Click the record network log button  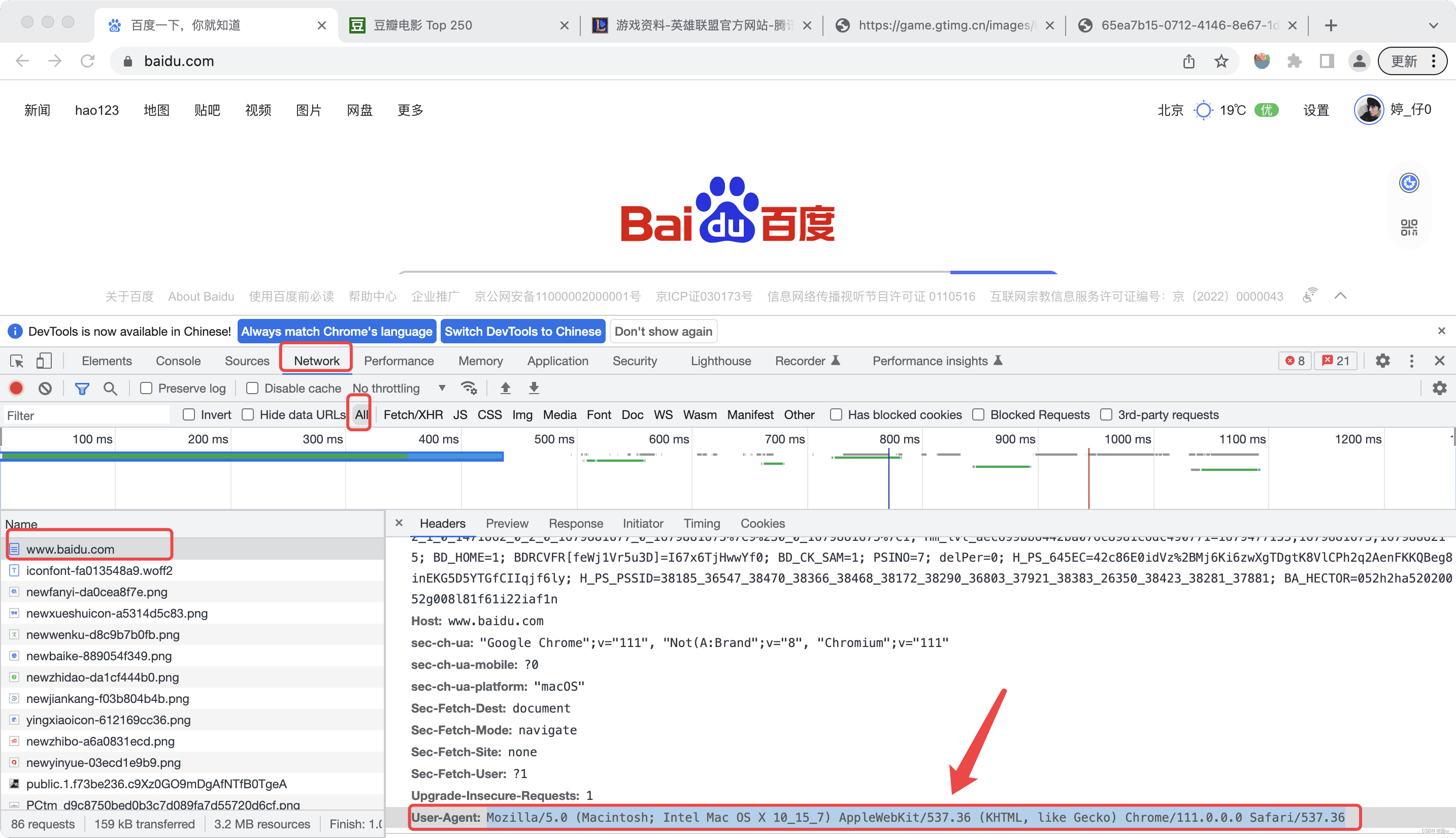click(16, 389)
